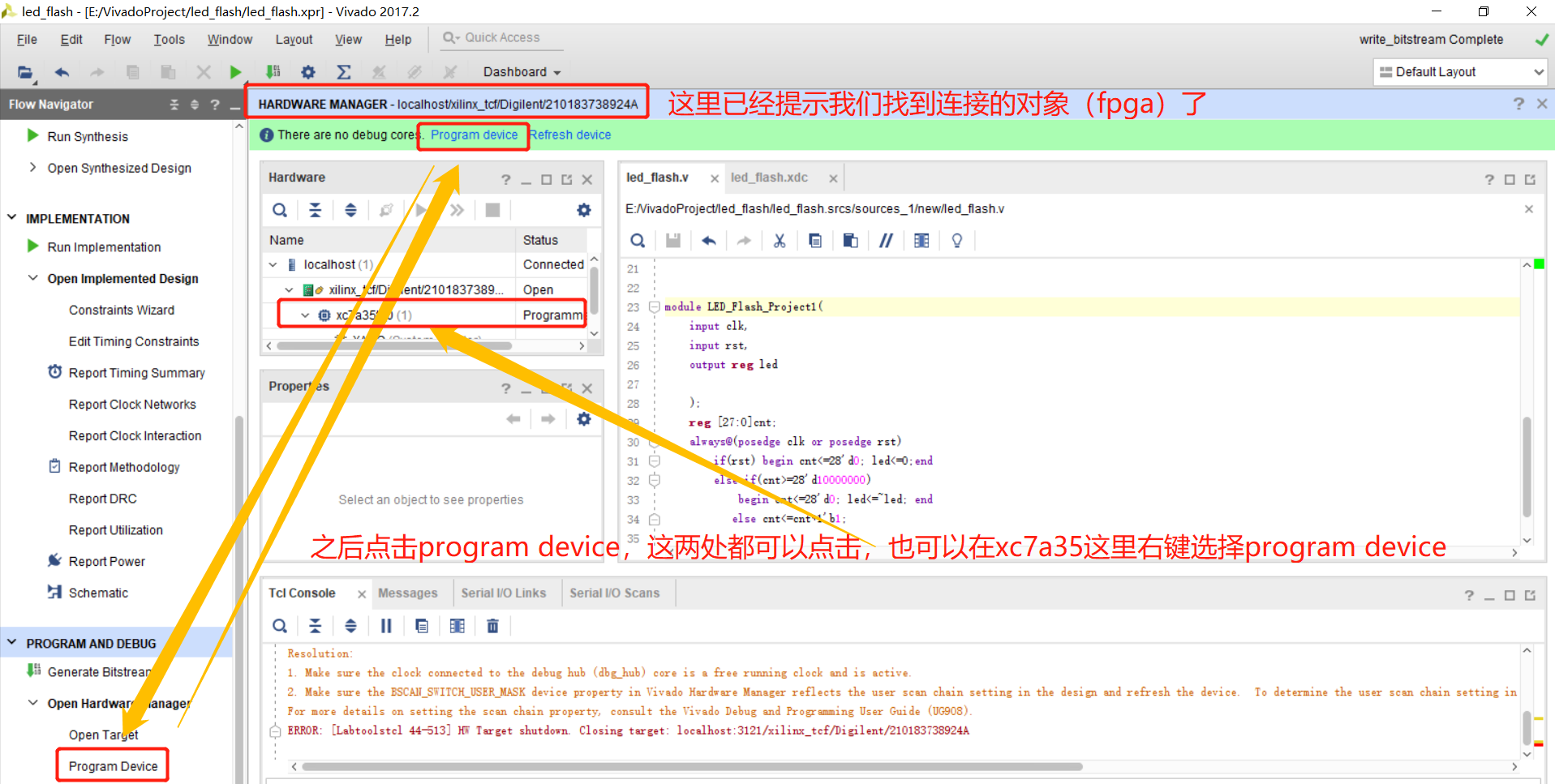This screenshot has width=1555, height=784.
Task: Switch to Messages tab
Action: click(407, 593)
